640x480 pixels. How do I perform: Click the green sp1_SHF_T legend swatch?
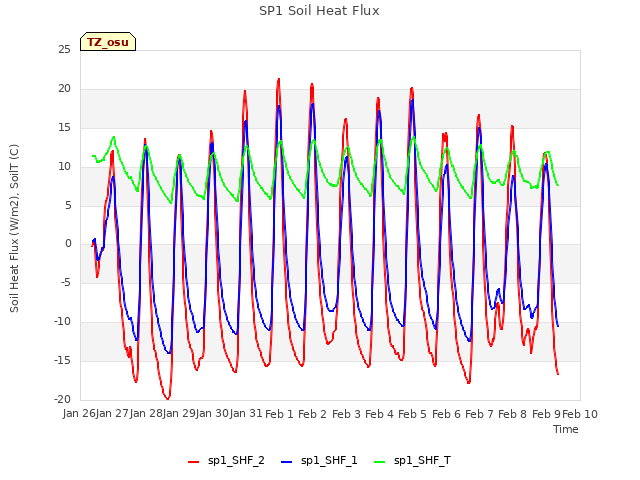tap(380, 462)
